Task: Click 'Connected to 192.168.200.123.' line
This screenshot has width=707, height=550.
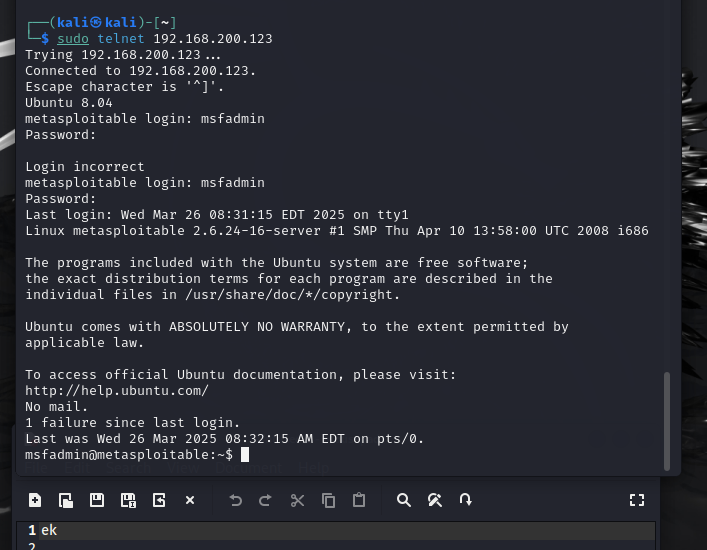Action: pyautogui.click(x=140, y=71)
